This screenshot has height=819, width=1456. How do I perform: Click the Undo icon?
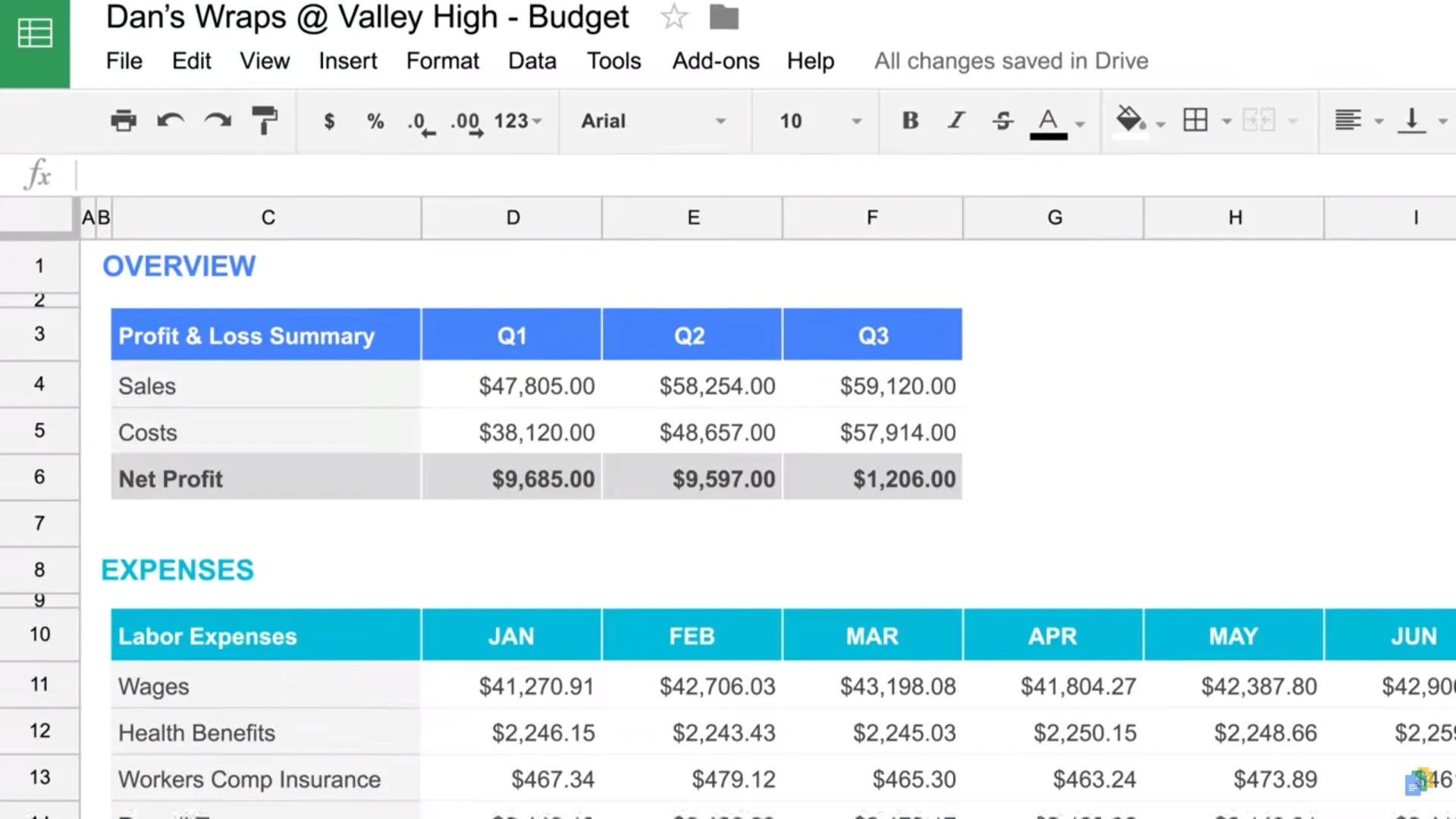[x=171, y=121]
